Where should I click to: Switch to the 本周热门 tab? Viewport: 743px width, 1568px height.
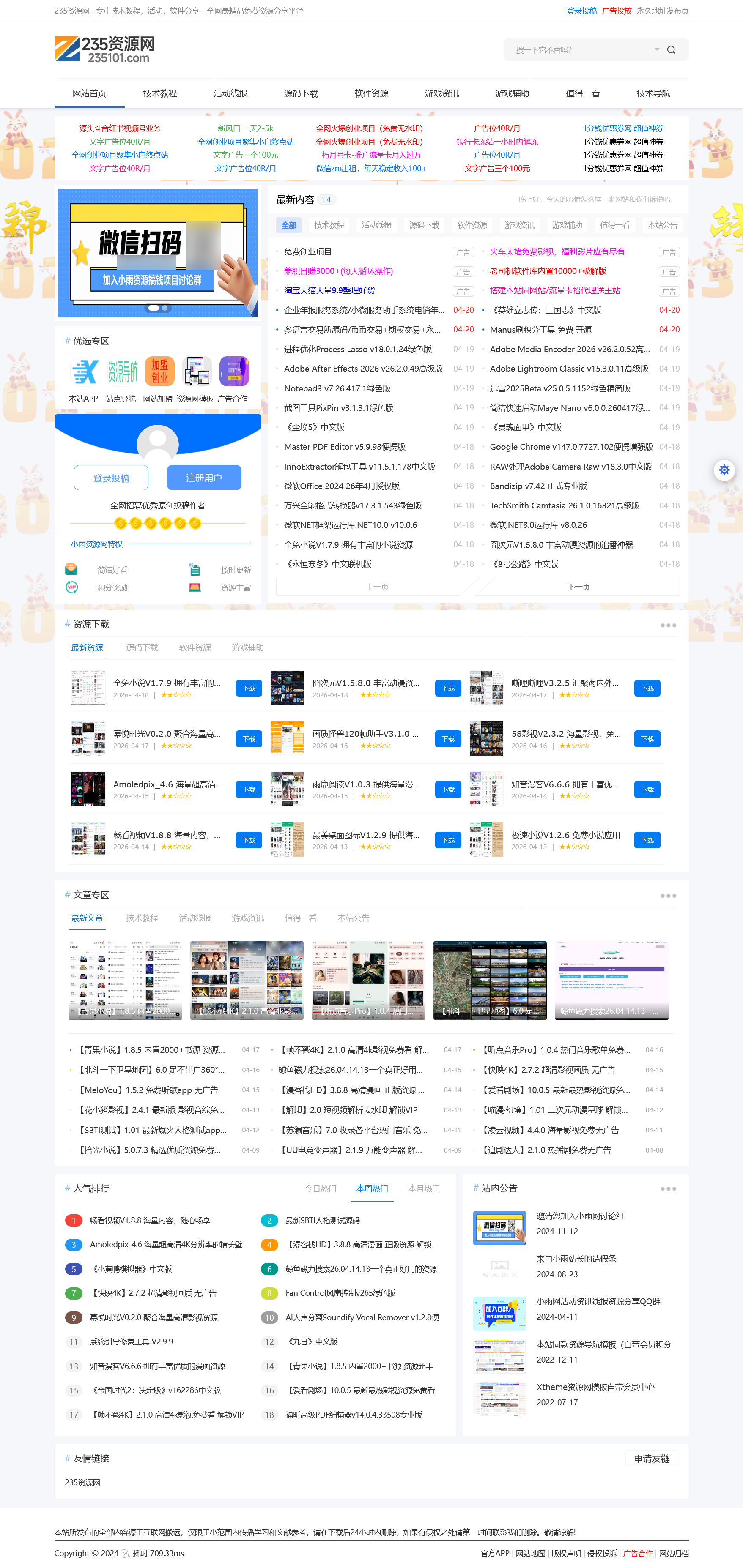click(x=372, y=1188)
